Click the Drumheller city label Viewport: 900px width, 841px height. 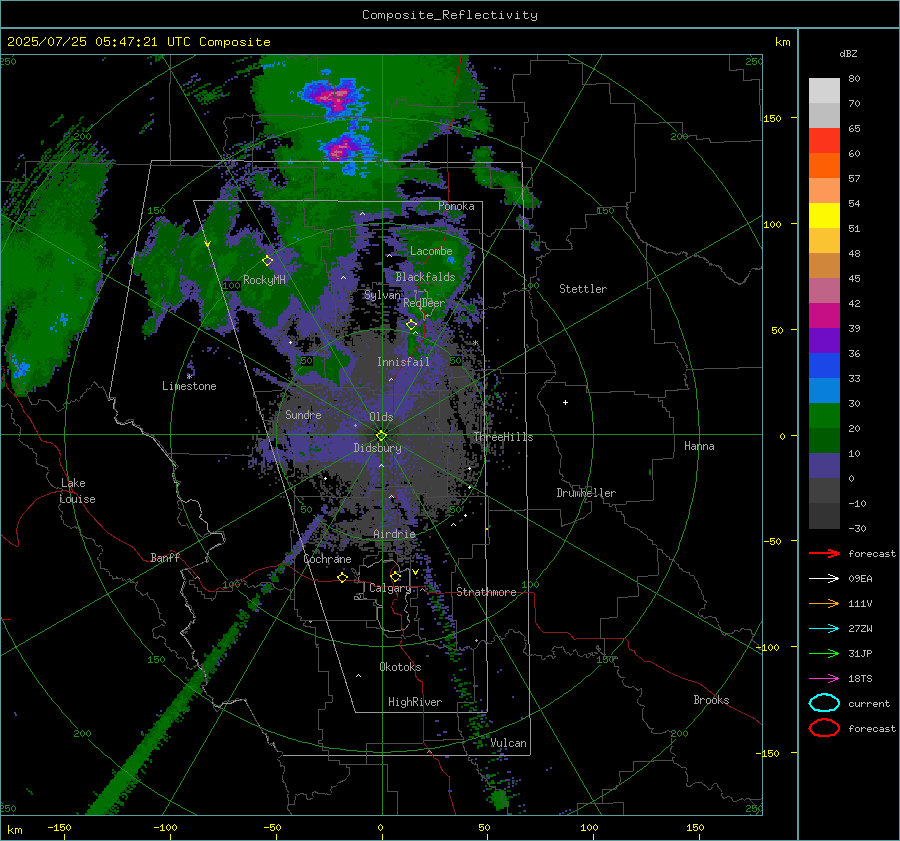click(x=586, y=493)
